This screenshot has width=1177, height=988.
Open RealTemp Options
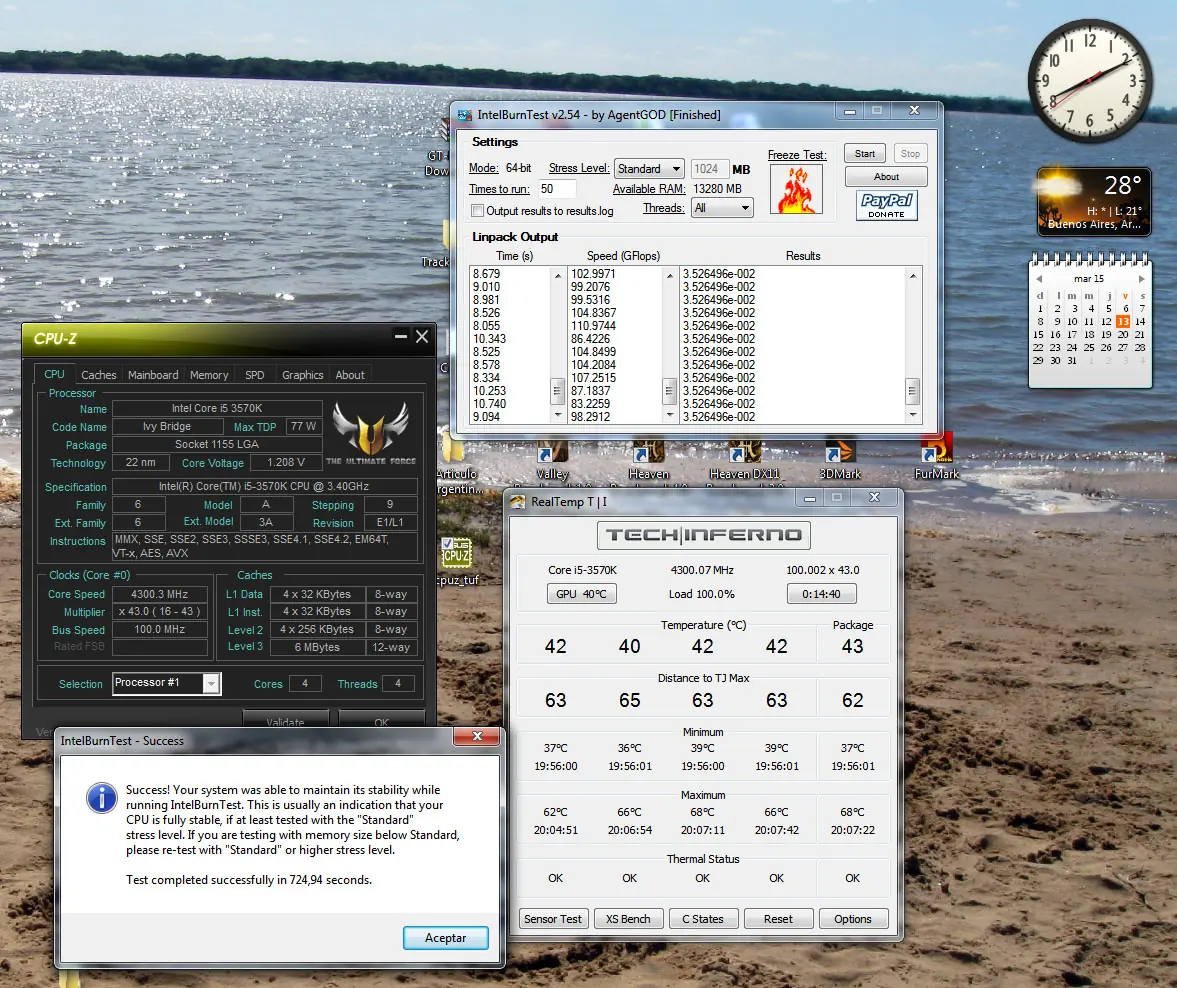coord(853,919)
